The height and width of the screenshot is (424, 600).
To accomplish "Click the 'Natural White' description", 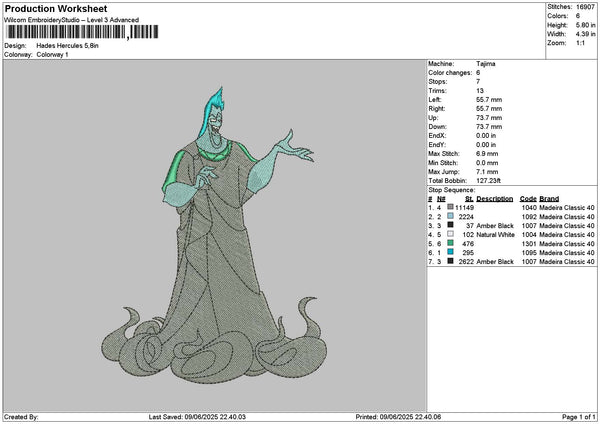I will 495,235.
